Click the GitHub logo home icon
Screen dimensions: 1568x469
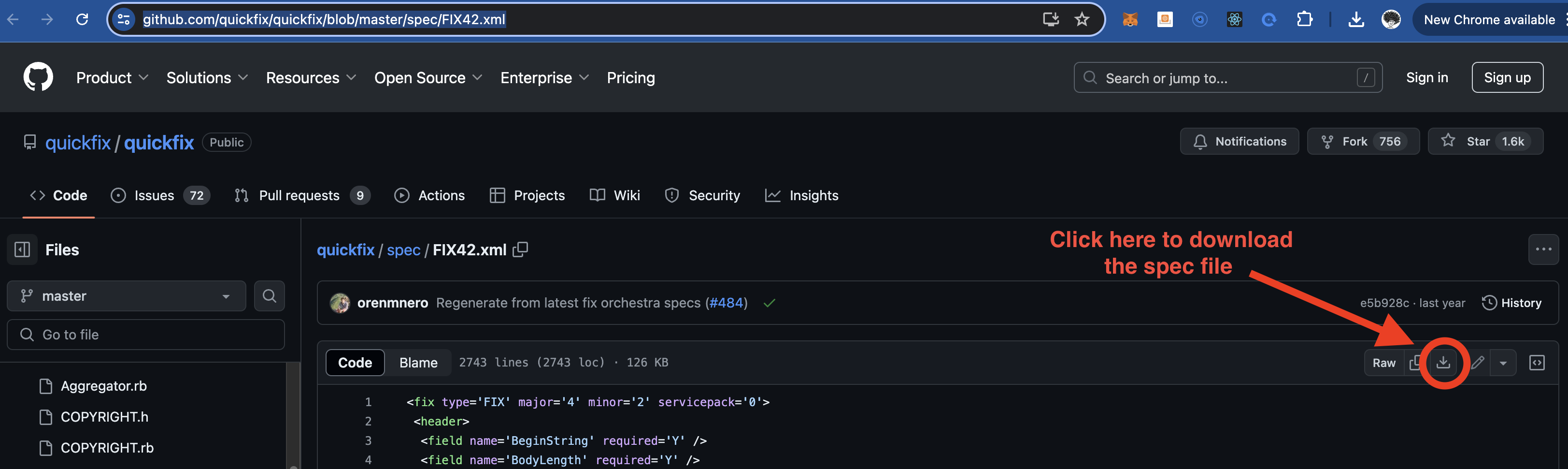pyautogui.click(x=38, y=77)
